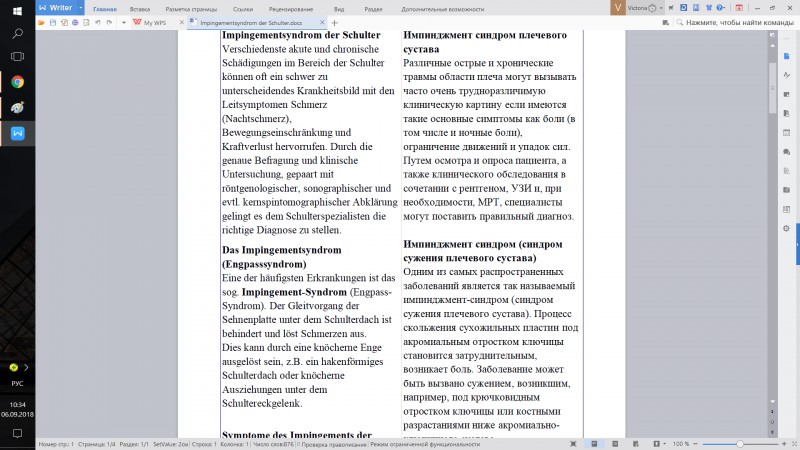This screenshot has height=450, width=800.
Task: Switch to the Главная ribbon tab
Action: pyautogui.click(x=105, y=9)
